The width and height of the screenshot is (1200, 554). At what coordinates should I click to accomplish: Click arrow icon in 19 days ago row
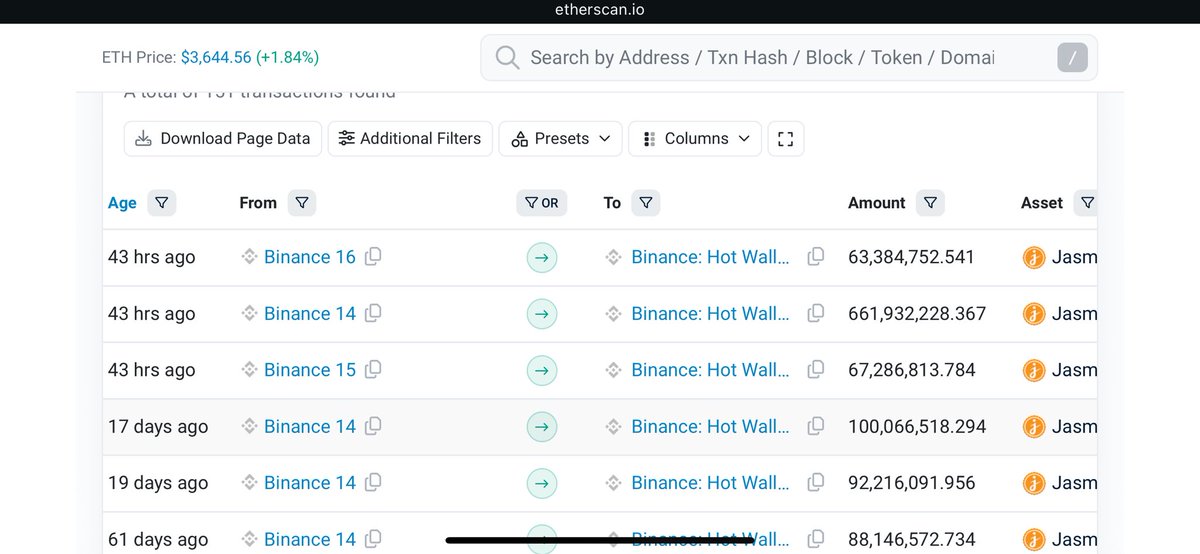pyautogui.click(x=541, y=483)
